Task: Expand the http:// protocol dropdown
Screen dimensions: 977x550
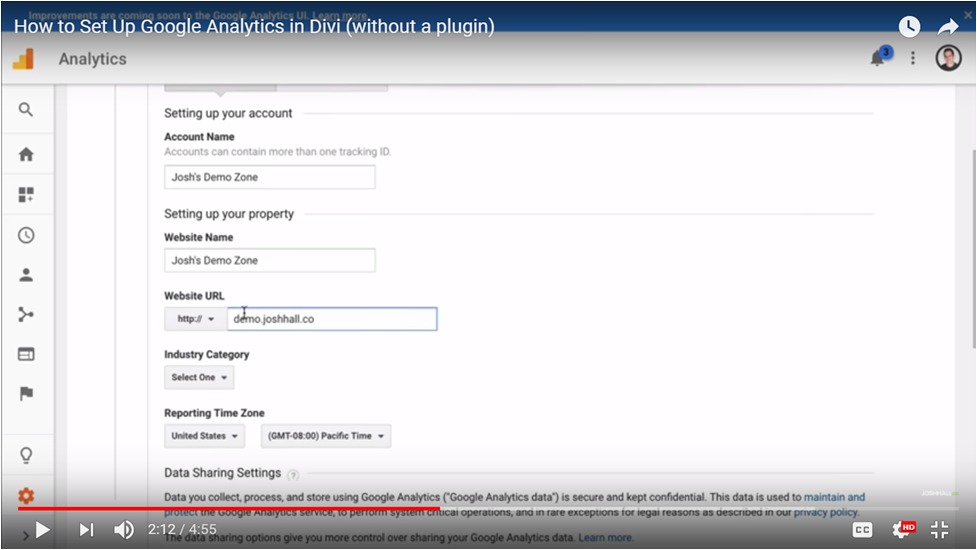Action: point(196,319)
